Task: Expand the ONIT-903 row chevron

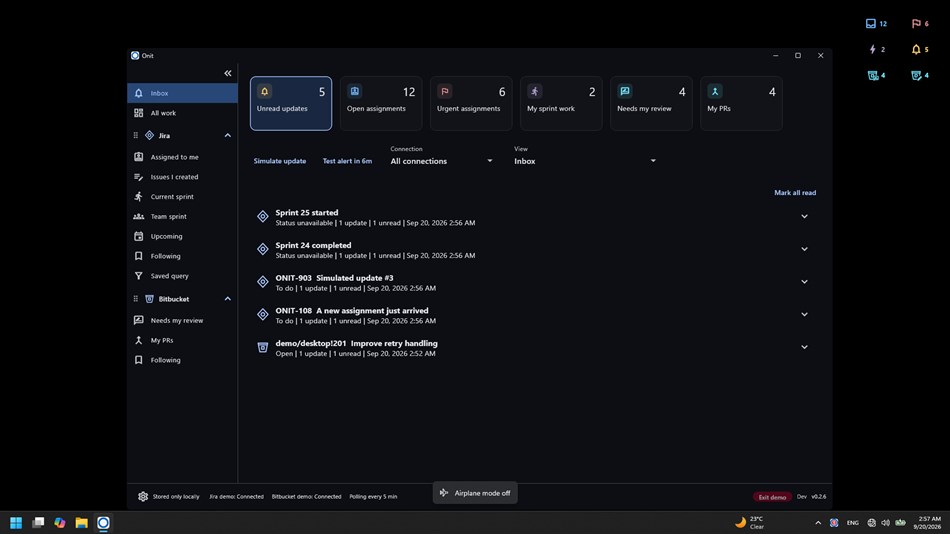Action: pos(805,282)
